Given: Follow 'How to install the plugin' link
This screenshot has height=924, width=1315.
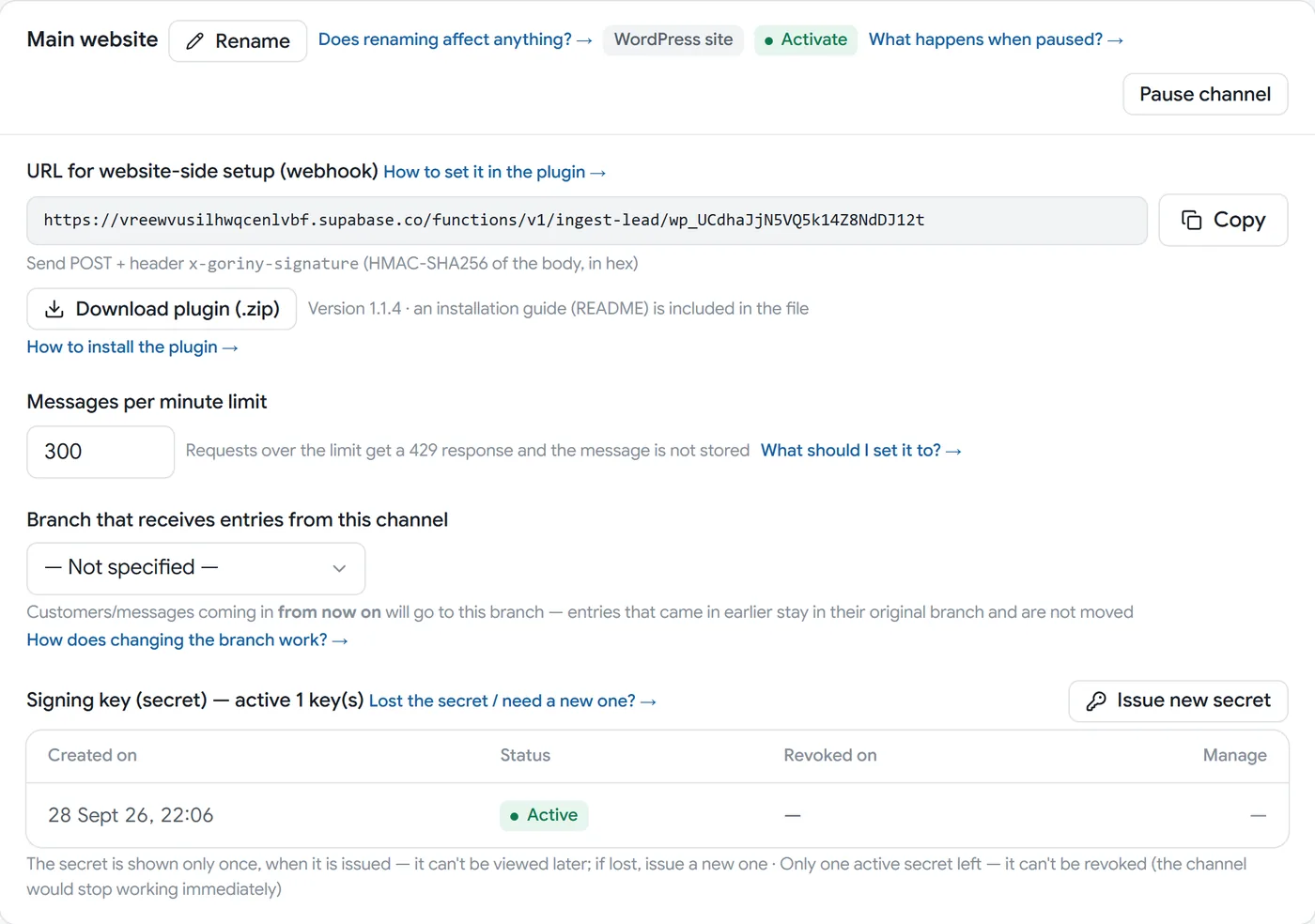Looking at the screenshot, I should [x=132, y=347].
